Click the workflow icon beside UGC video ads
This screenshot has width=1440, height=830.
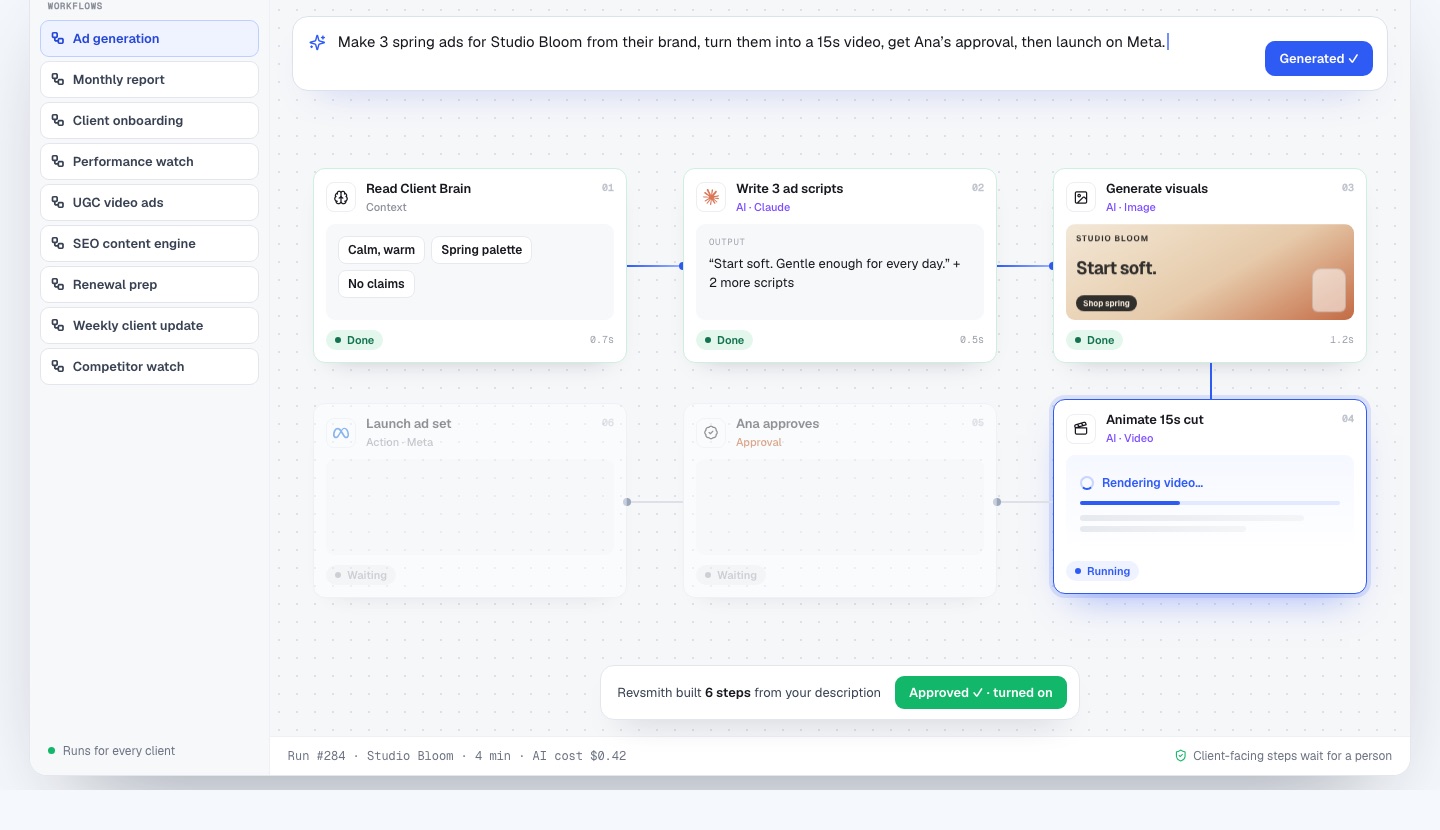58,202
